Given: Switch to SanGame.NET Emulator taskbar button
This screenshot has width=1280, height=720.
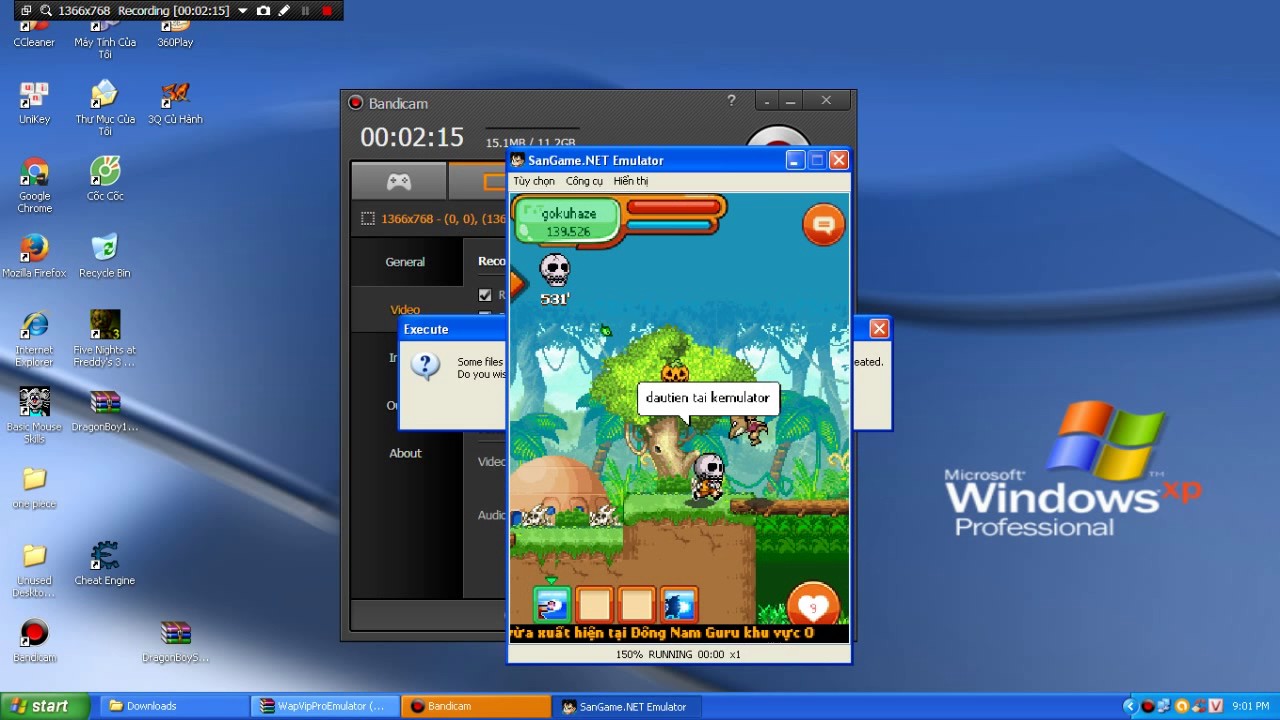Looking at the screenshot, I should point(626,706).
